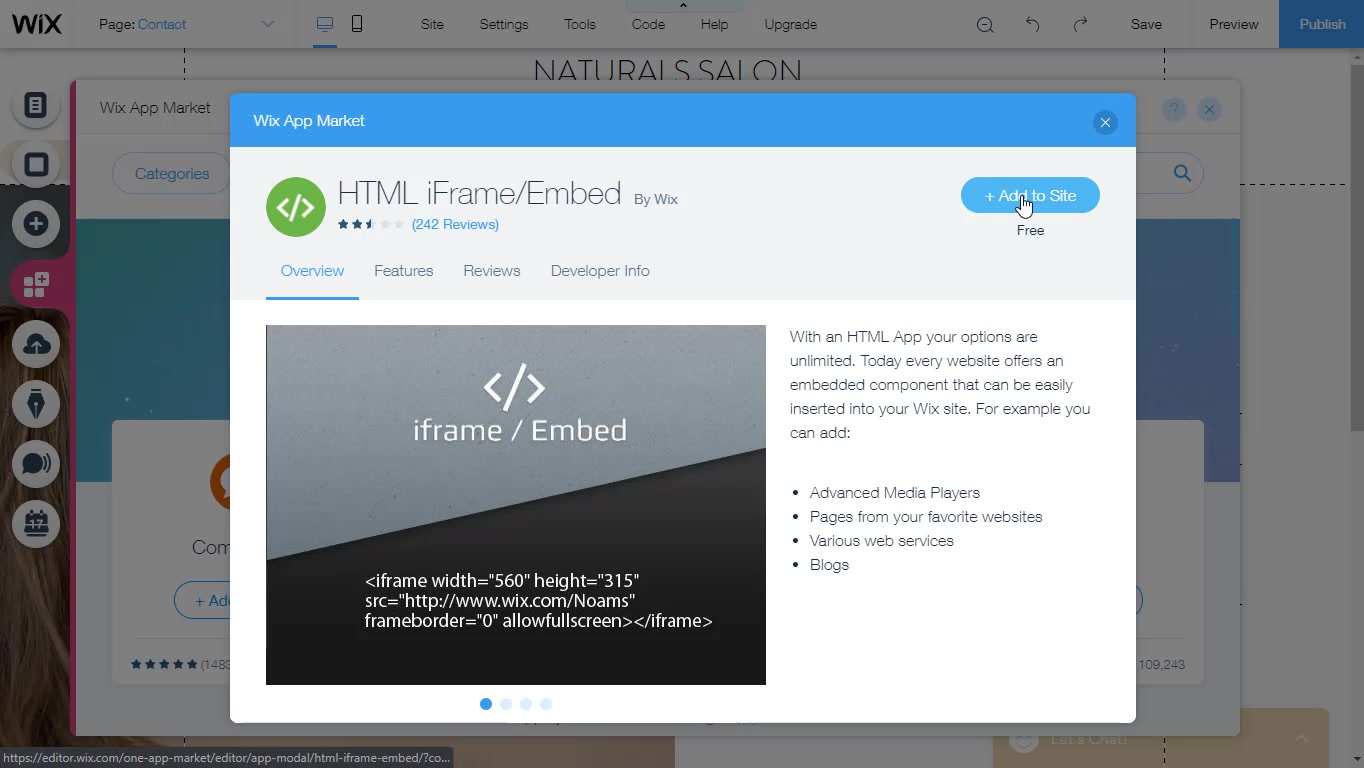Switch to the Reviews tab
Screen dimensions: 1364x768
click(x=491, y=271)
